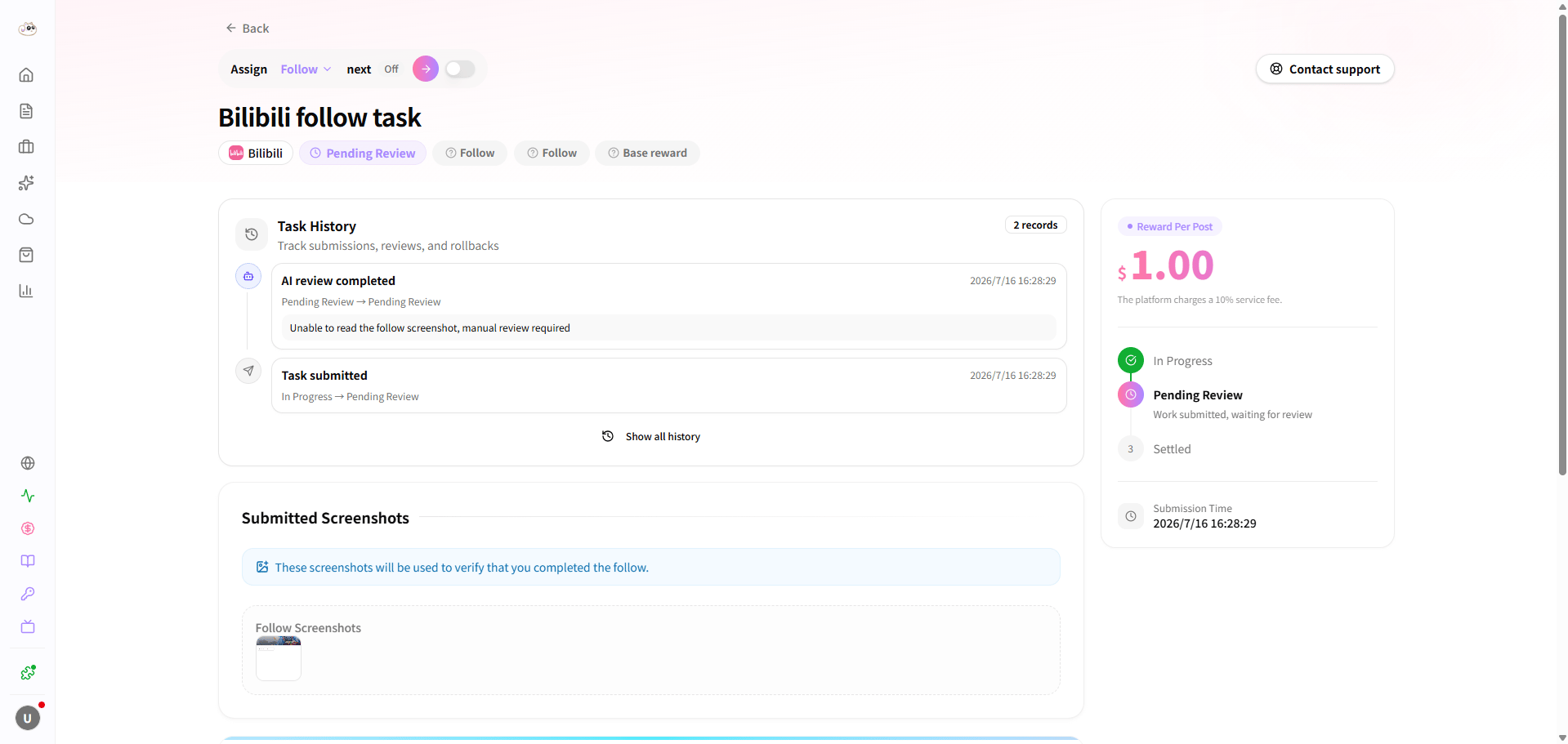This screenshot has height=744, width=1568.
Task: Click the key icon in sidebar
Action: [x=28, y=594]
